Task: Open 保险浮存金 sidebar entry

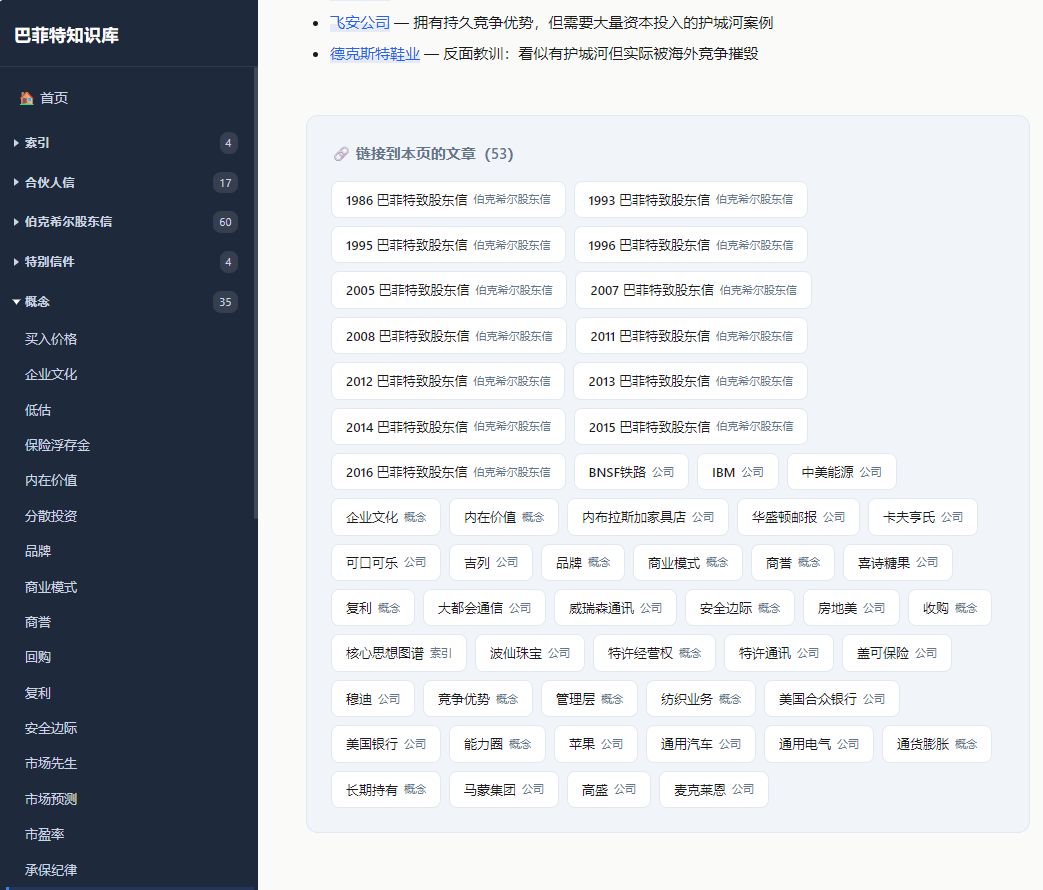Action: point(57,445)
